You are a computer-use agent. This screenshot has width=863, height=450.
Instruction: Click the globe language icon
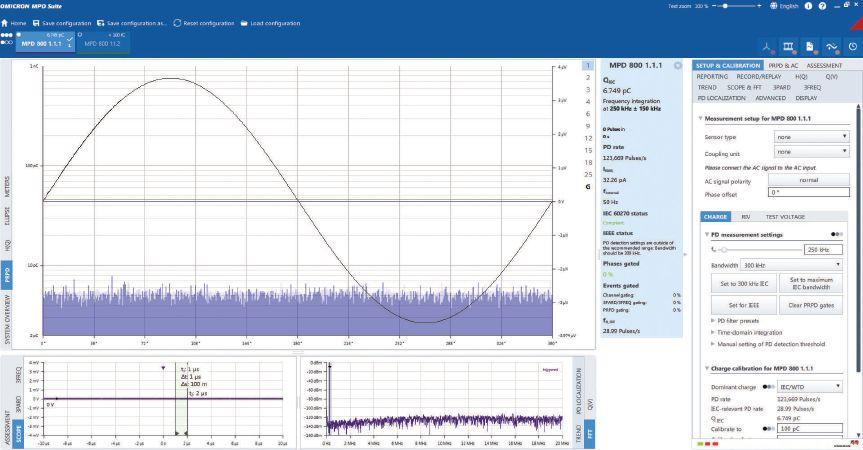click(773, 6)
